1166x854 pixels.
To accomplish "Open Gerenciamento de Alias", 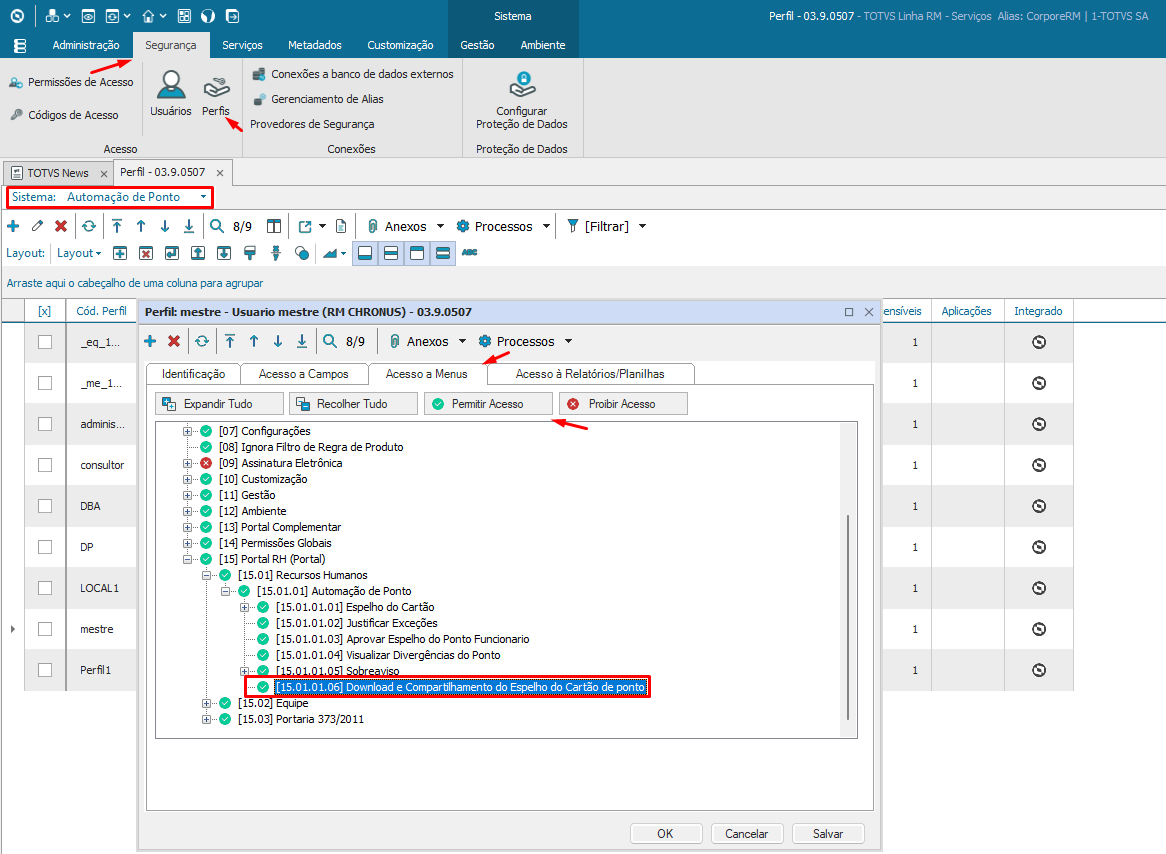I will (318, 99).
